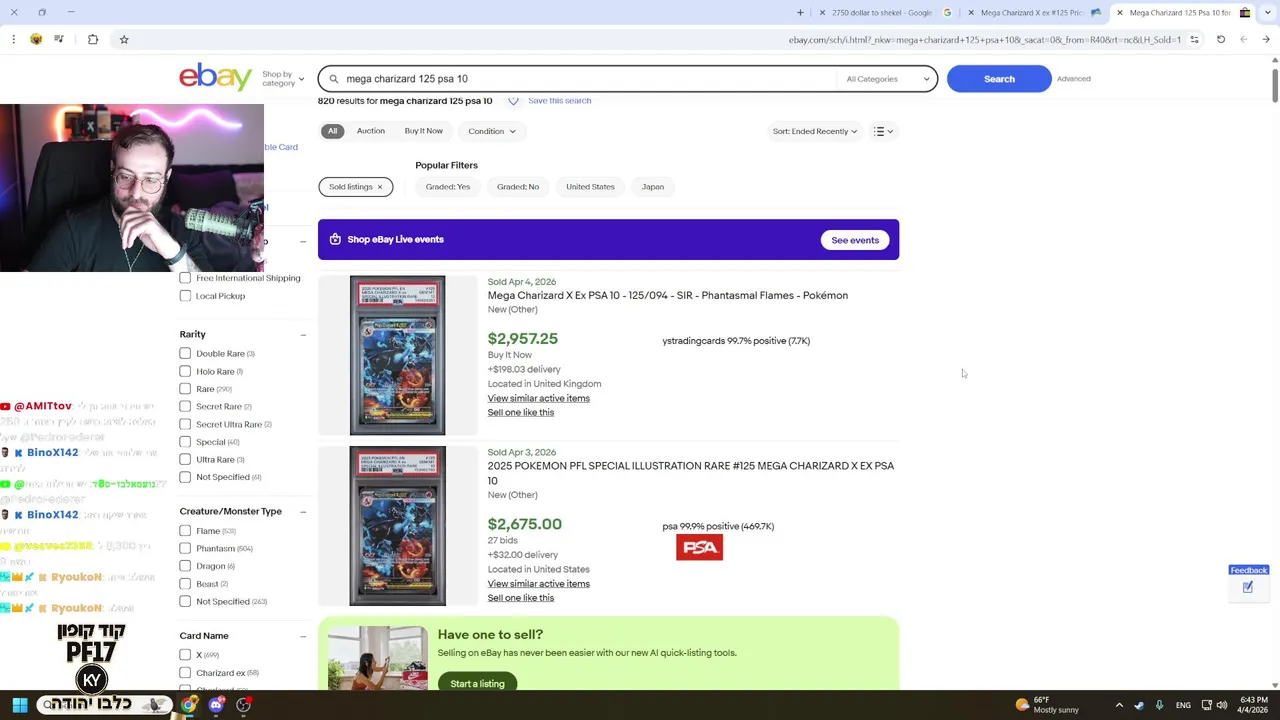Tick the Flame creature type checkbox
Viewport: 1280px width, 720px height.
pyautogui.click(x=185, y=531)
